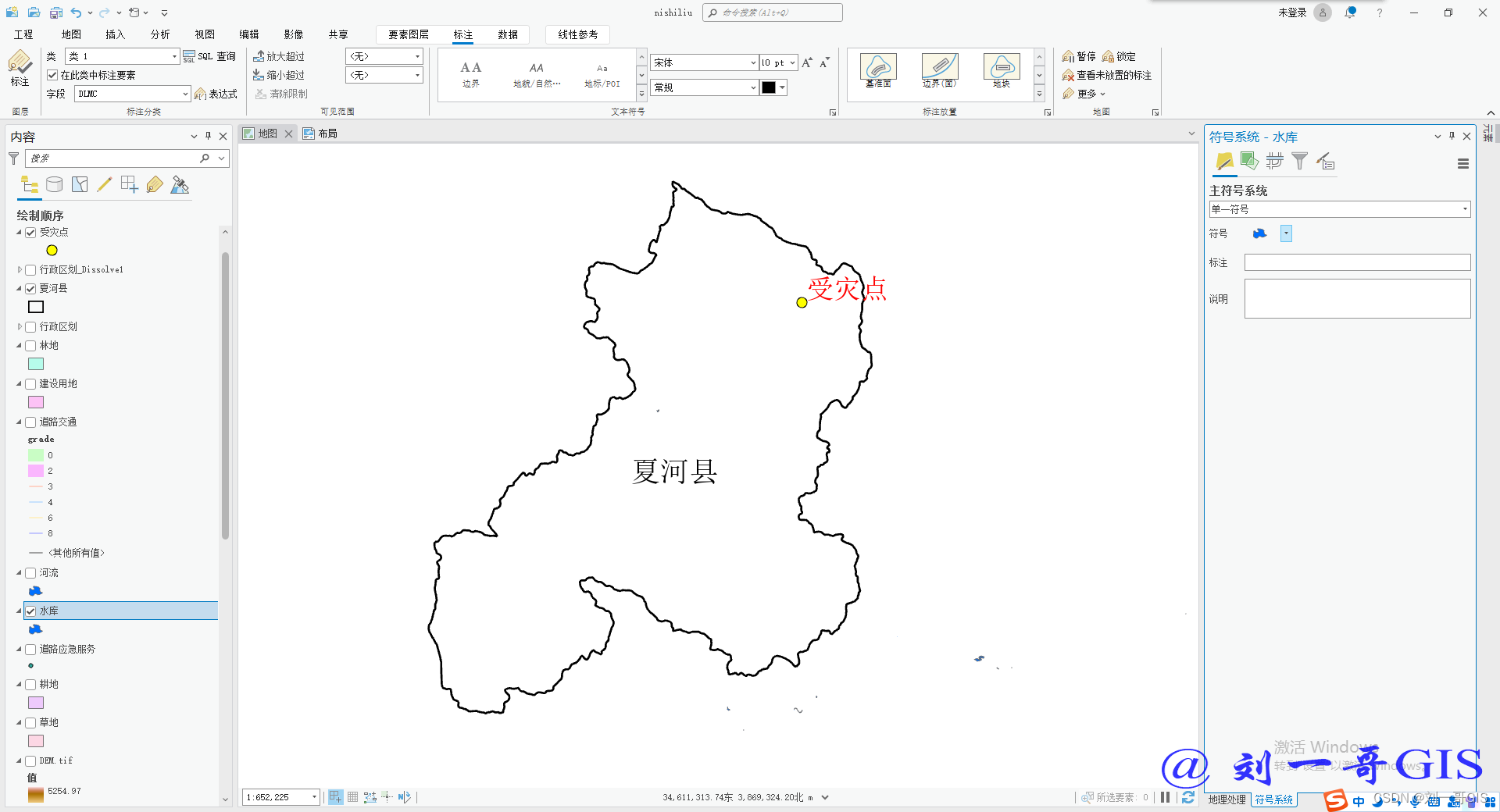
Task: Open vary symbology by attribute icon
Action: click(1249, 162)
